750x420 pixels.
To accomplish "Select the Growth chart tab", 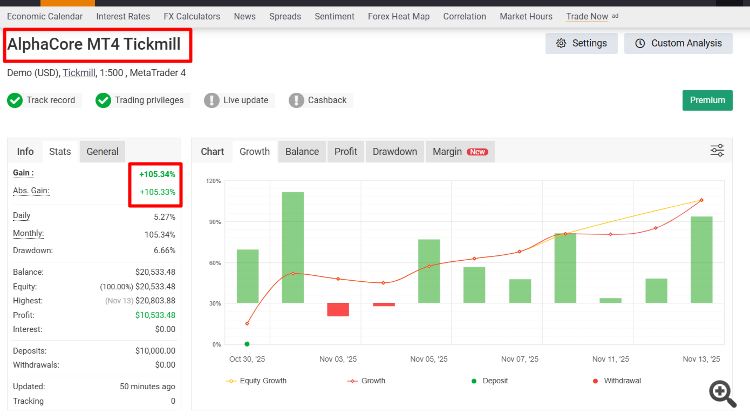I will (x=254, y=152).
